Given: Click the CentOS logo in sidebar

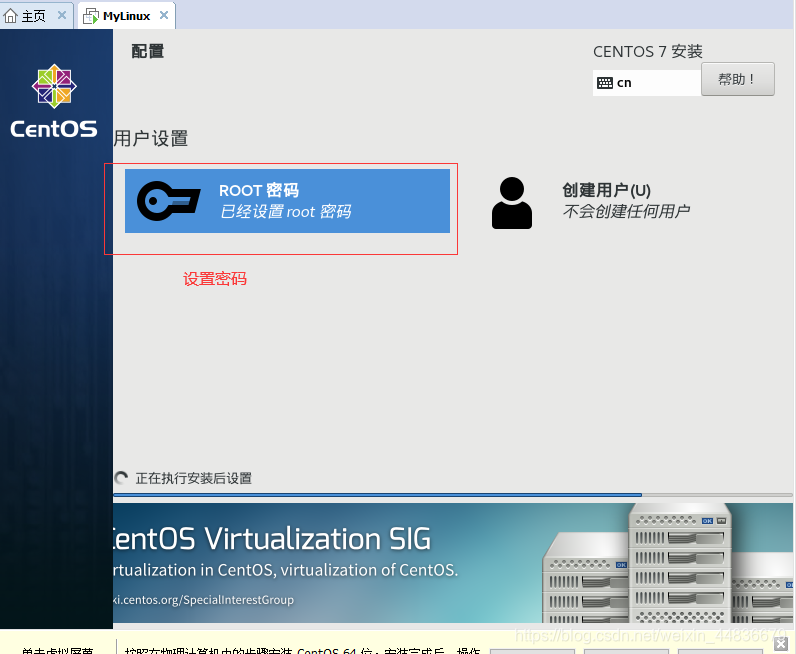Looking at the screenshot, I should click(54, 101).
